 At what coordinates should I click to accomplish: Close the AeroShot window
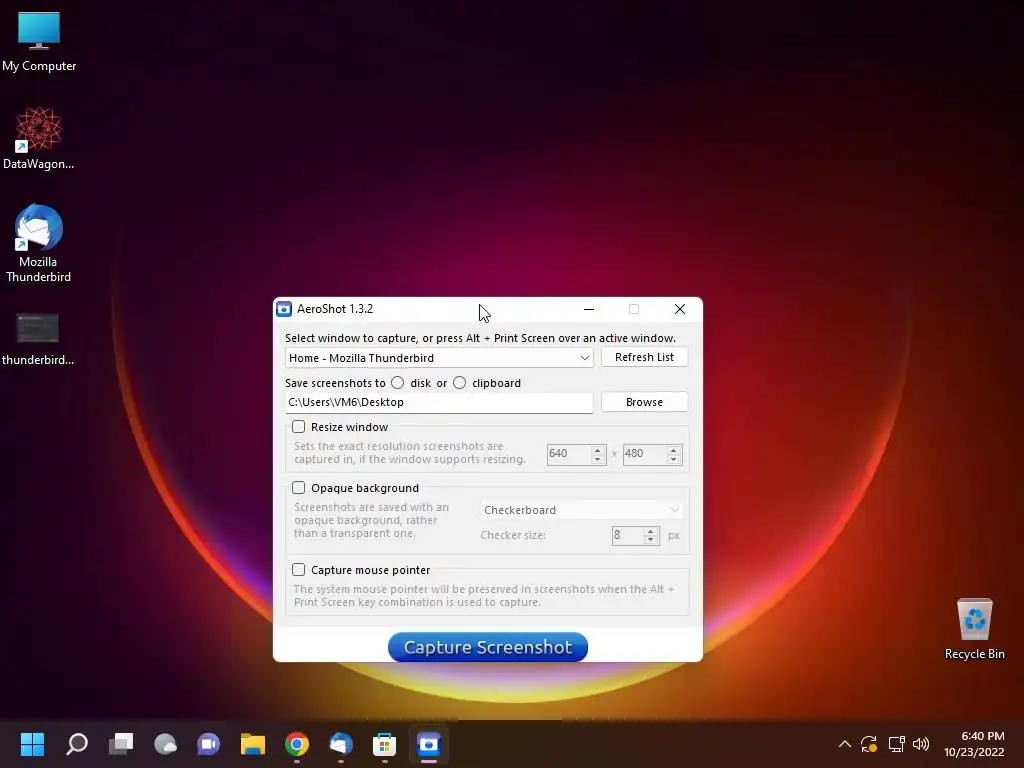coord(680,309)
